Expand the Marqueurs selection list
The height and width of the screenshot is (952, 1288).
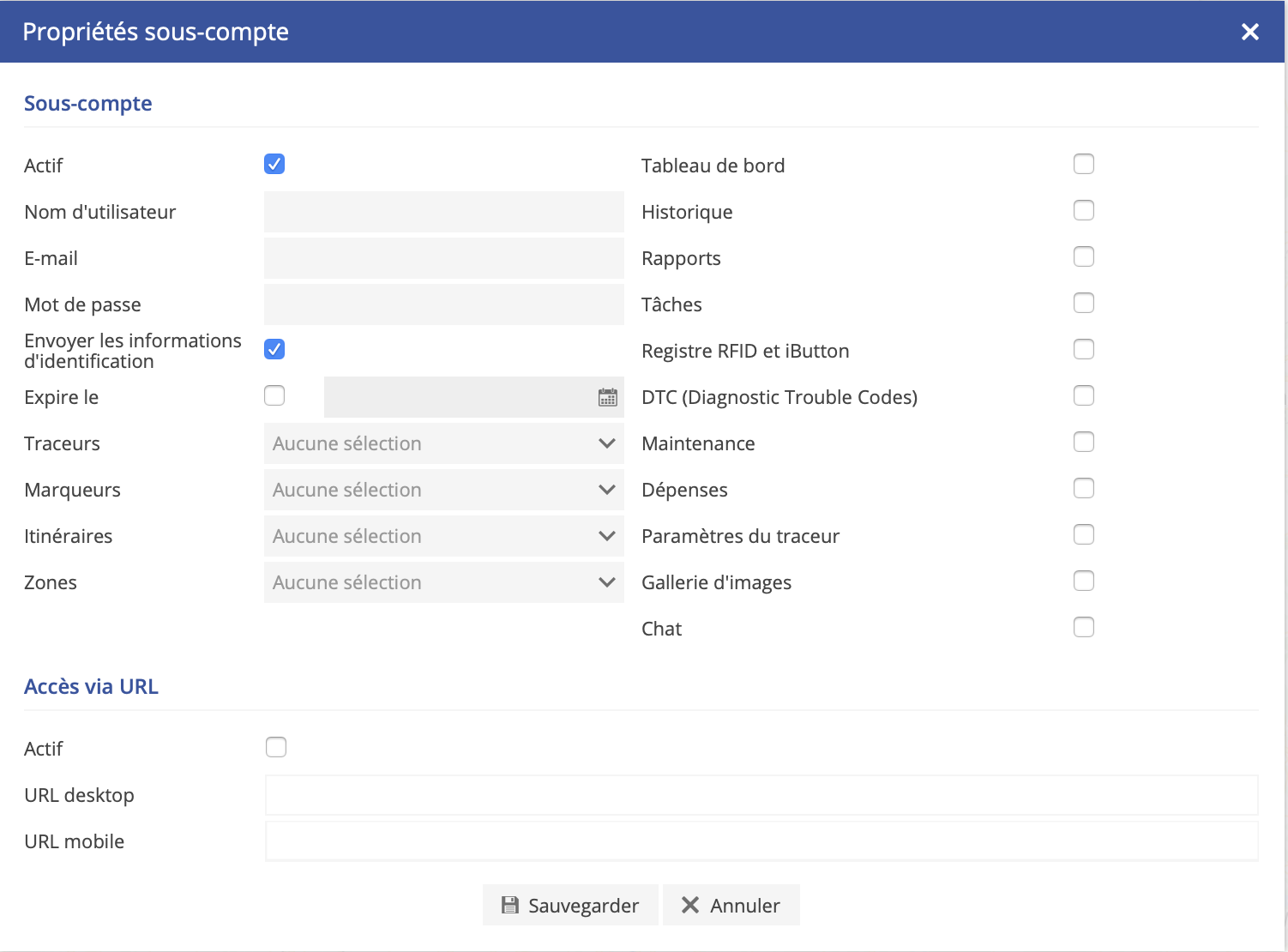[443, 490]
